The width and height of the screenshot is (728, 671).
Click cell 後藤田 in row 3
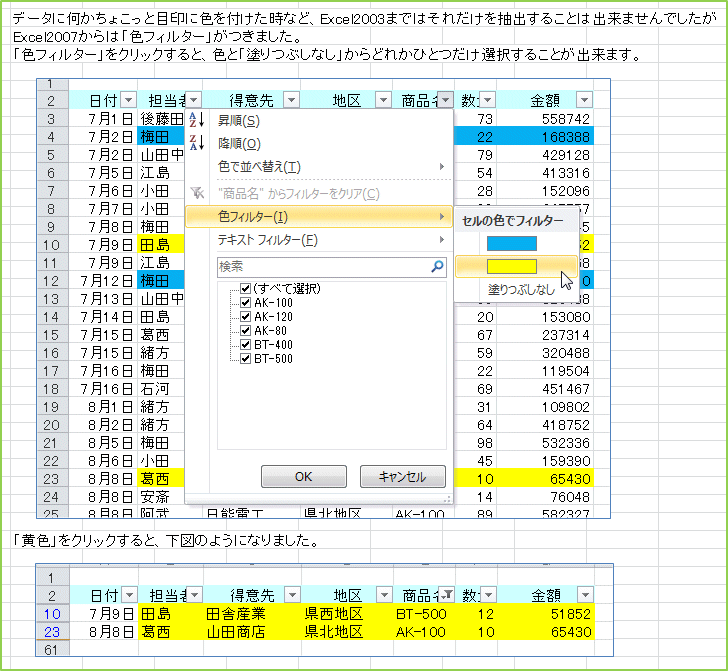(161, 119)
